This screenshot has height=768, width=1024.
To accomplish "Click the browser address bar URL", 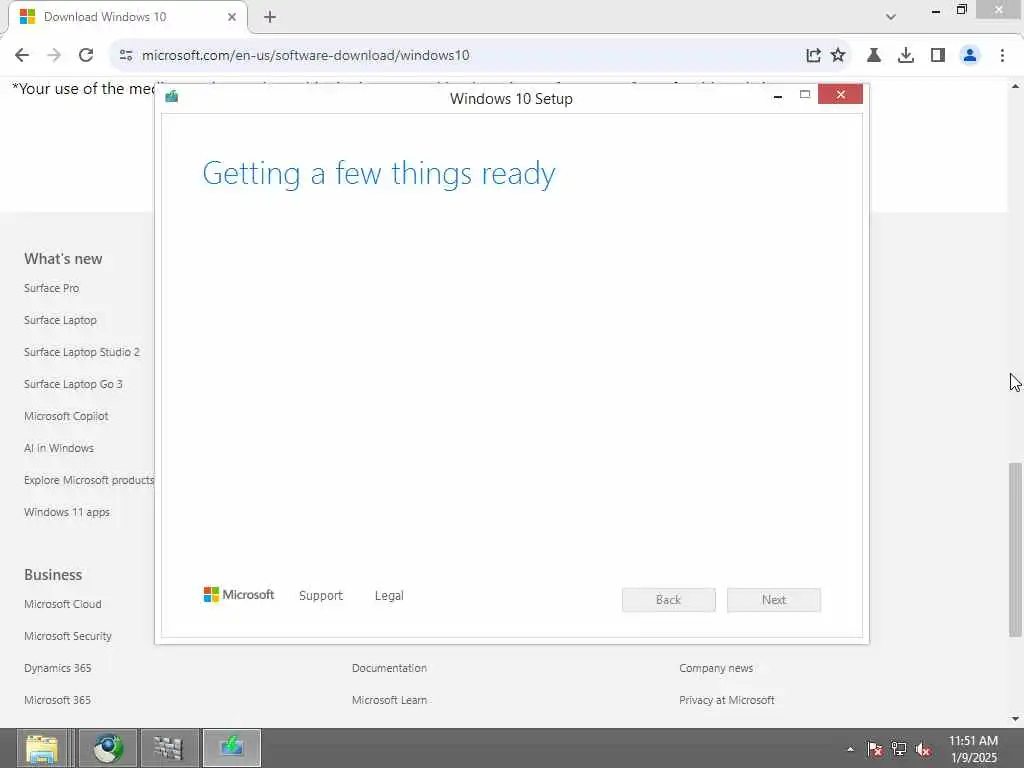I will (x=306, y=56).
